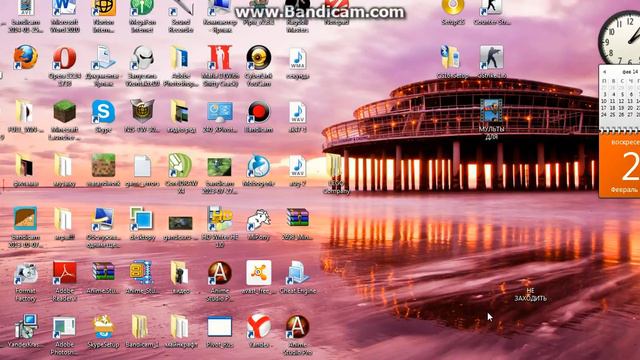The image size is (640, 360).
Task: Launch Format Factory shortcut
Action: coord(25,273)
